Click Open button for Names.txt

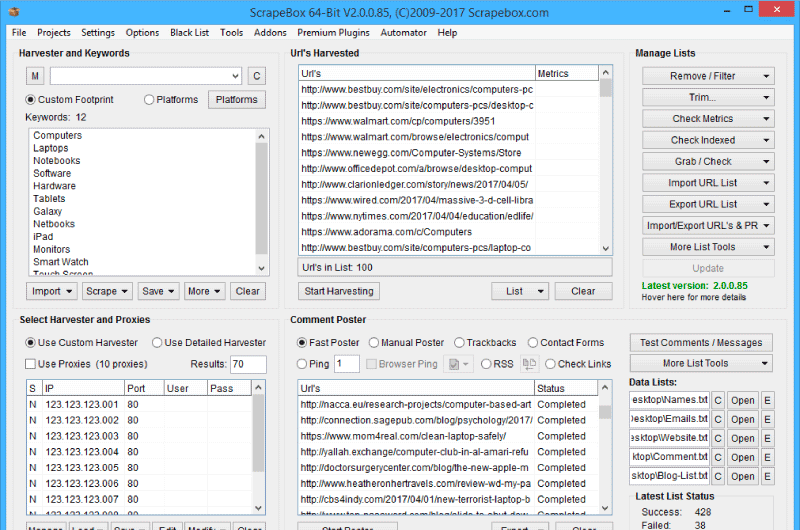(x=742, y=400)
